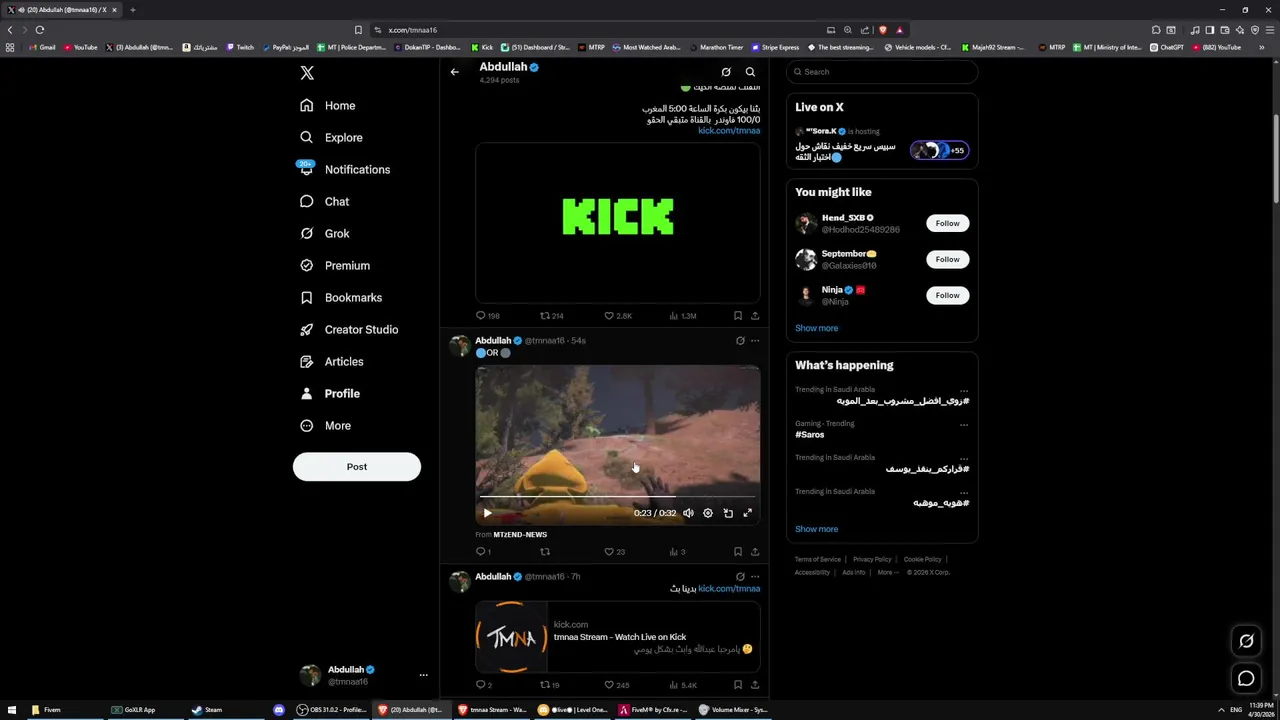Open the #Saros trending topic
This screenshot has width=1280, height=720.
pyautogui.click(x=810, y=435)
